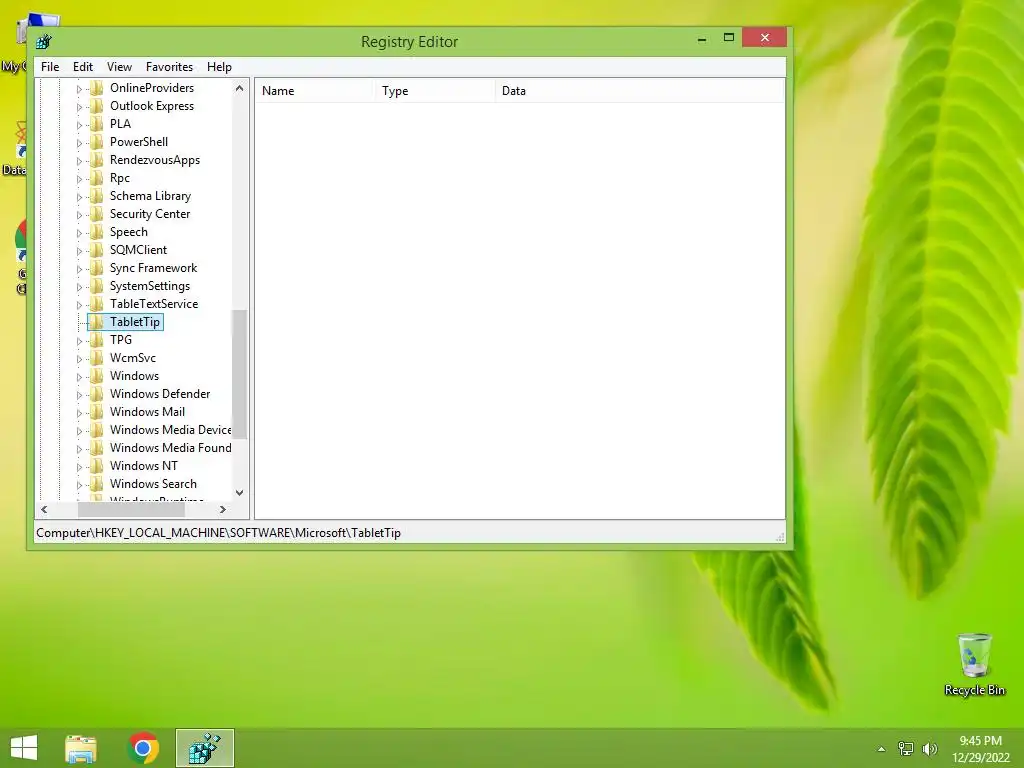Viewport: 1024px width, 768px height.
Task: Click the TabletTip folder icon
Action: [x=97, y=322]
